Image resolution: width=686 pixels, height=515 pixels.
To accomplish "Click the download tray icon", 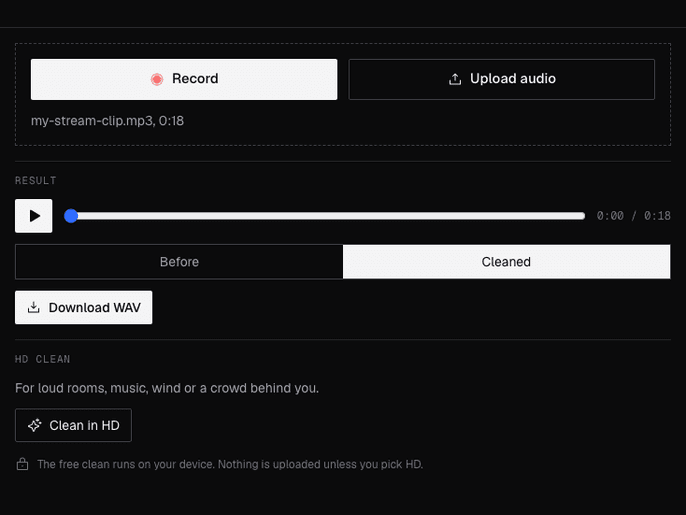I will coord(34,308).
